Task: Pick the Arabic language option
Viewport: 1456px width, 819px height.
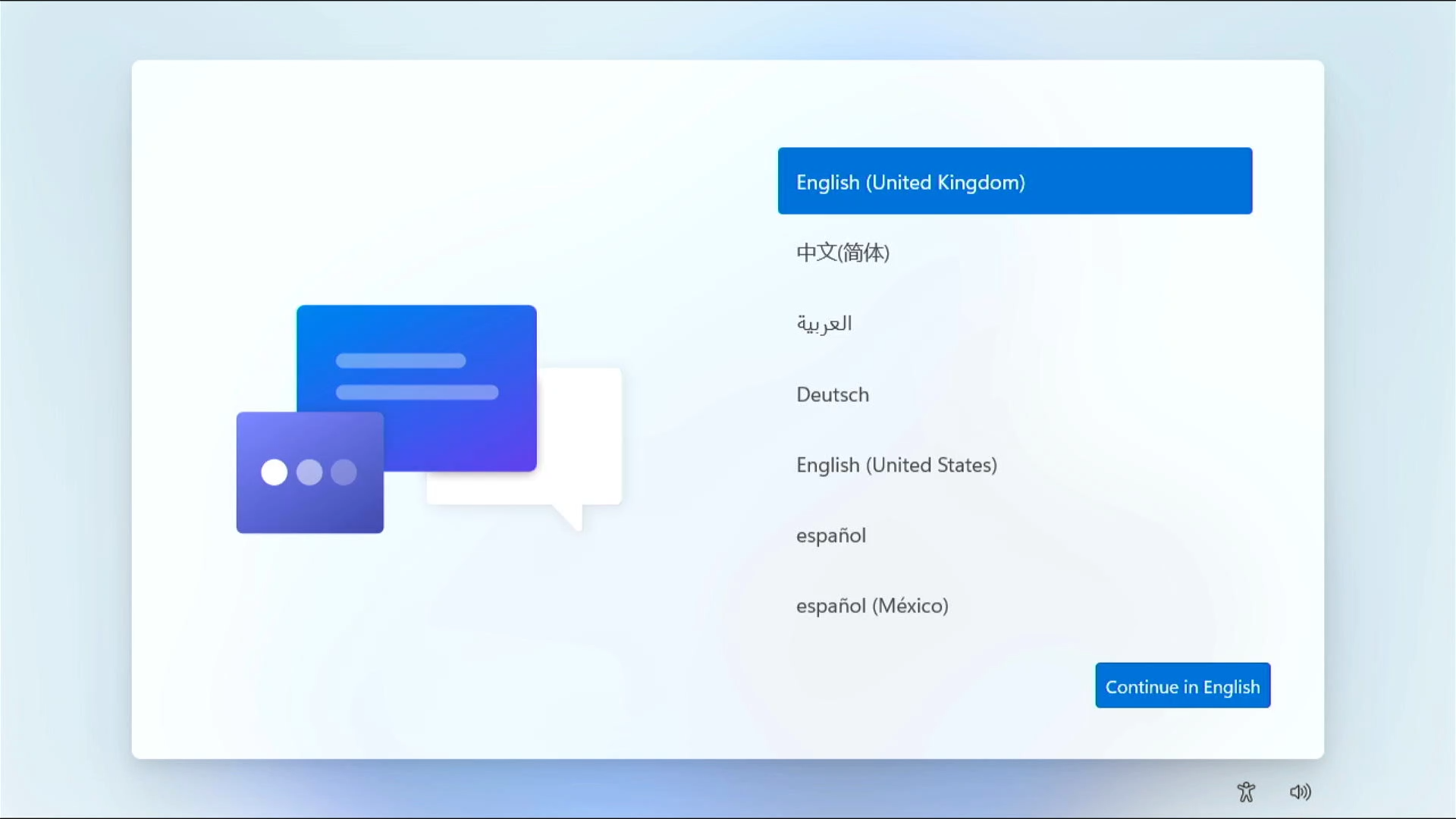Action: 1015,323
